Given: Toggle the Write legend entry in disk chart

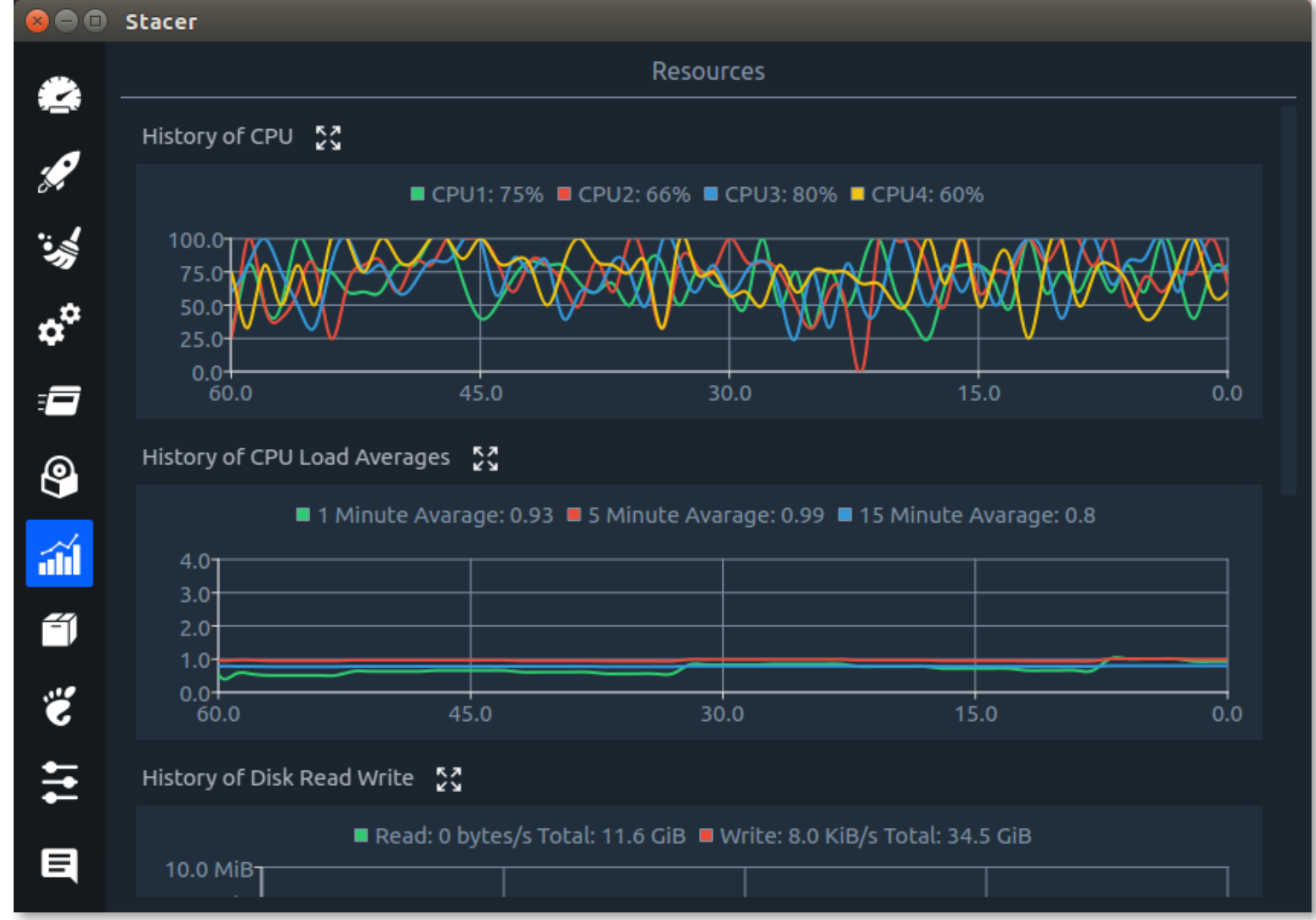Looking at the screenshot, I should click(866, 836).
